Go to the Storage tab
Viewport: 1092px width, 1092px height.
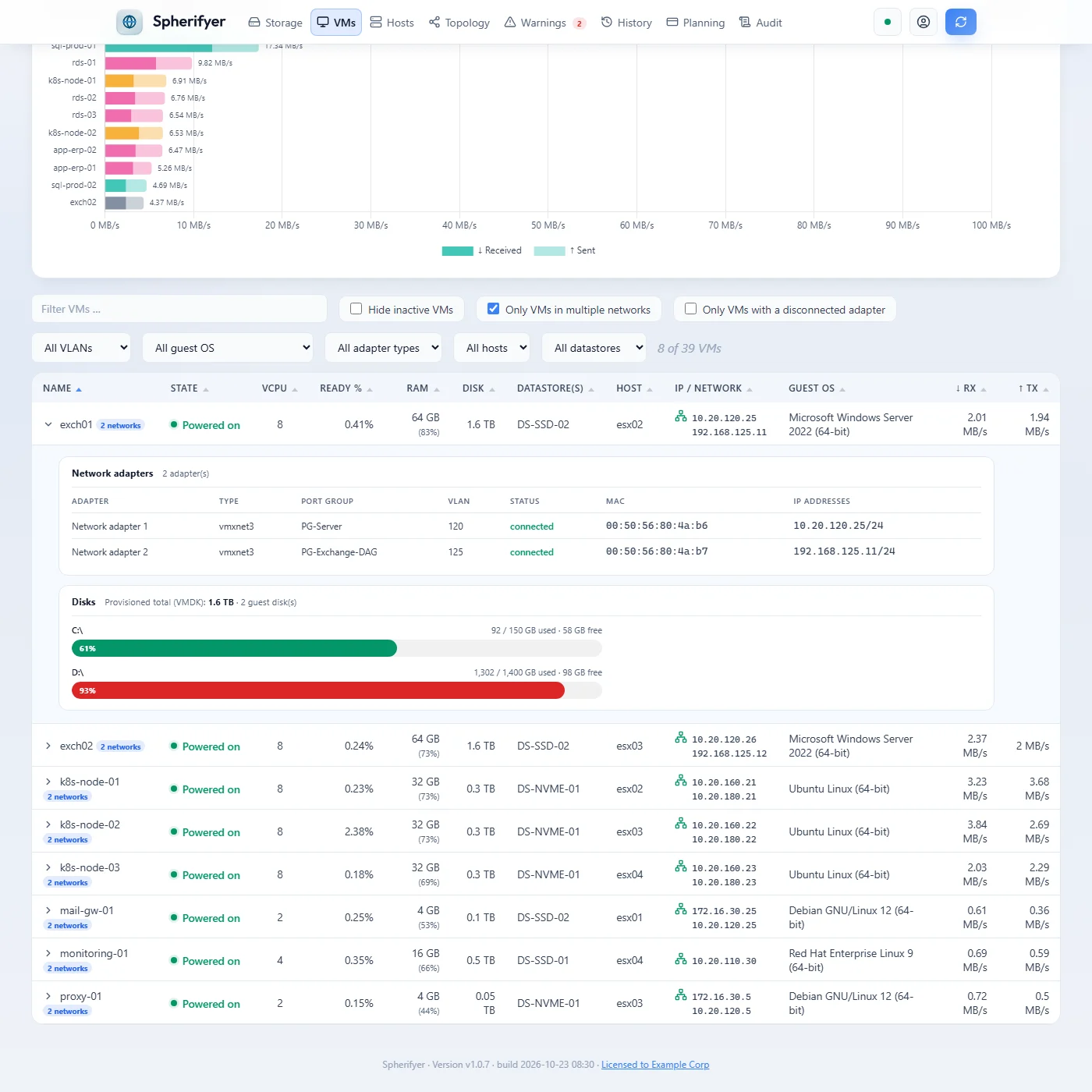pyautogui.click(x=275, y=23)
